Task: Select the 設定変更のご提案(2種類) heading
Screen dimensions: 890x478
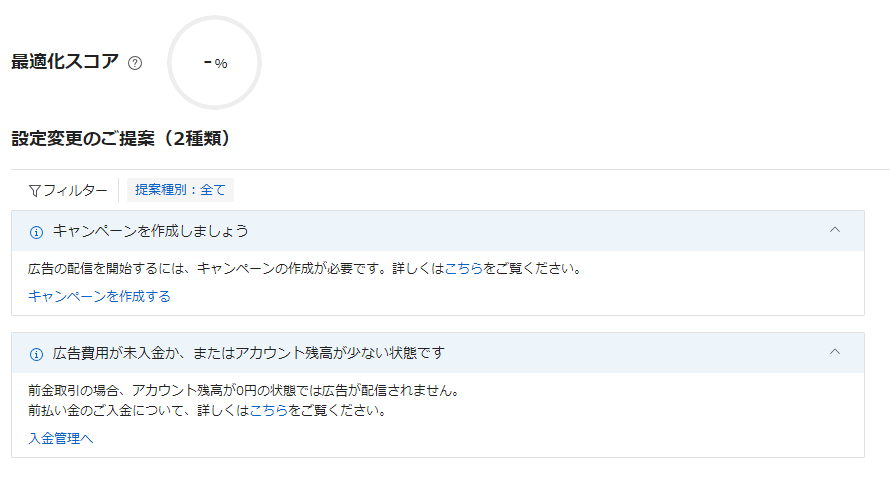Action: [x=121, y=138]
